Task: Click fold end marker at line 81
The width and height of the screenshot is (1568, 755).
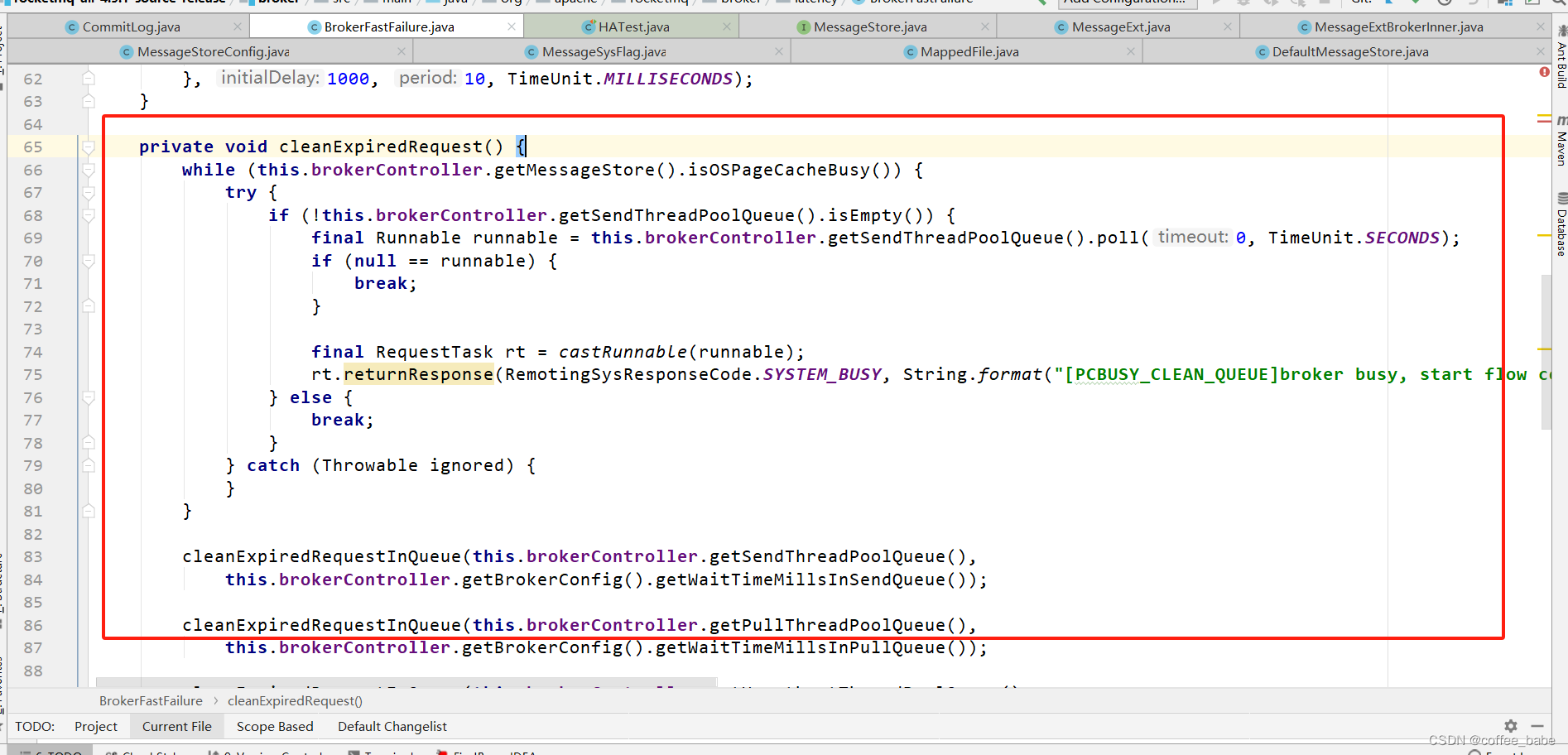Action: (89, 511)
